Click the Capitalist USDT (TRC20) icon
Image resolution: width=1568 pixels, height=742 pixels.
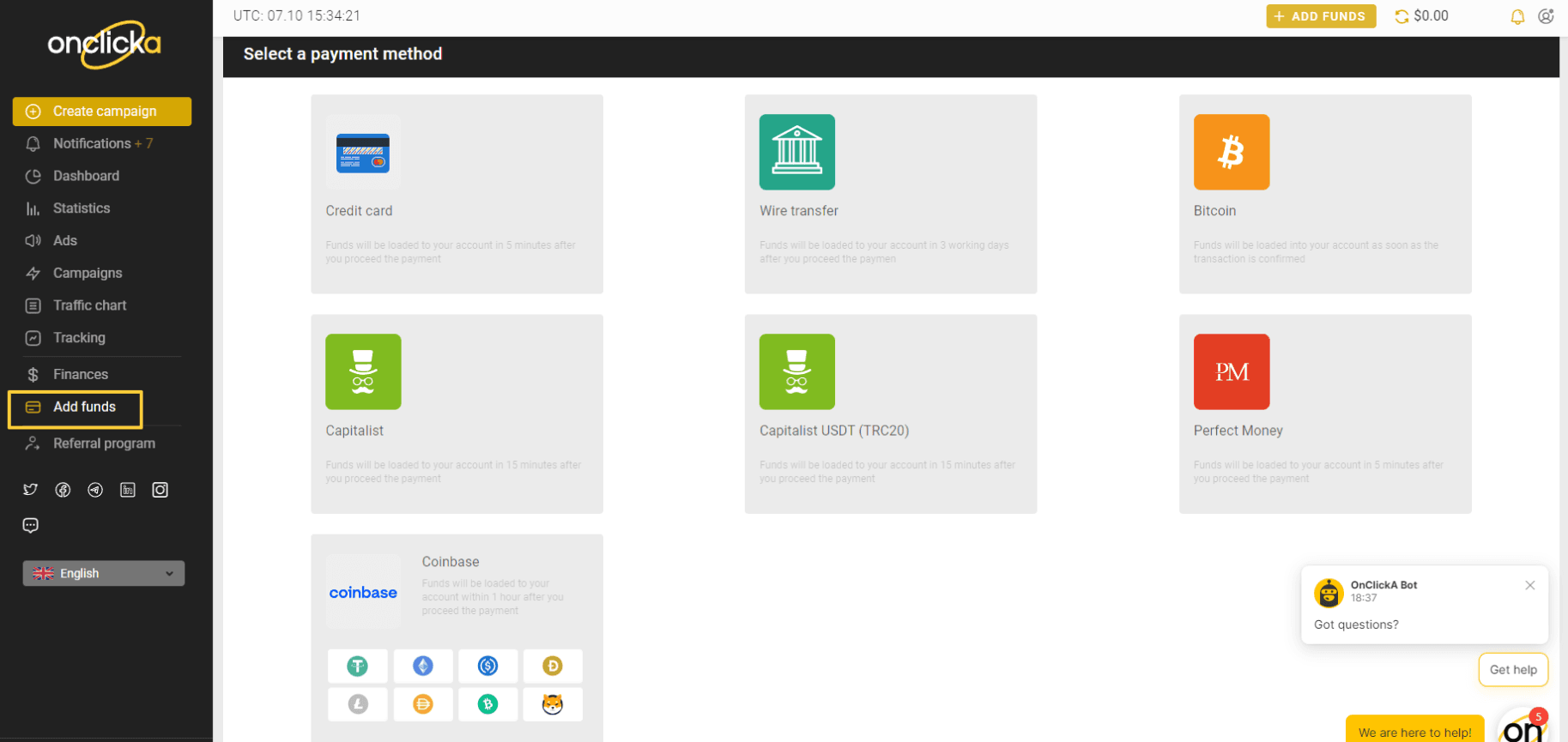point(796,371)
